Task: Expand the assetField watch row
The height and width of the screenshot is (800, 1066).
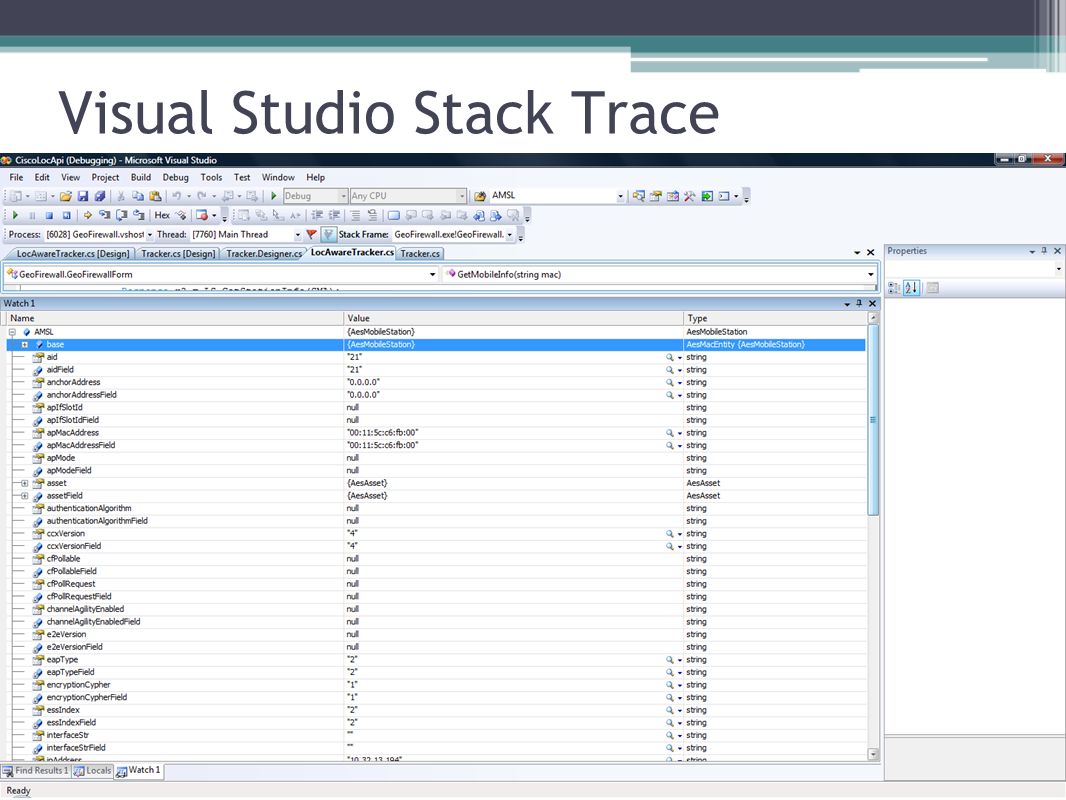Action: [24, 496]
